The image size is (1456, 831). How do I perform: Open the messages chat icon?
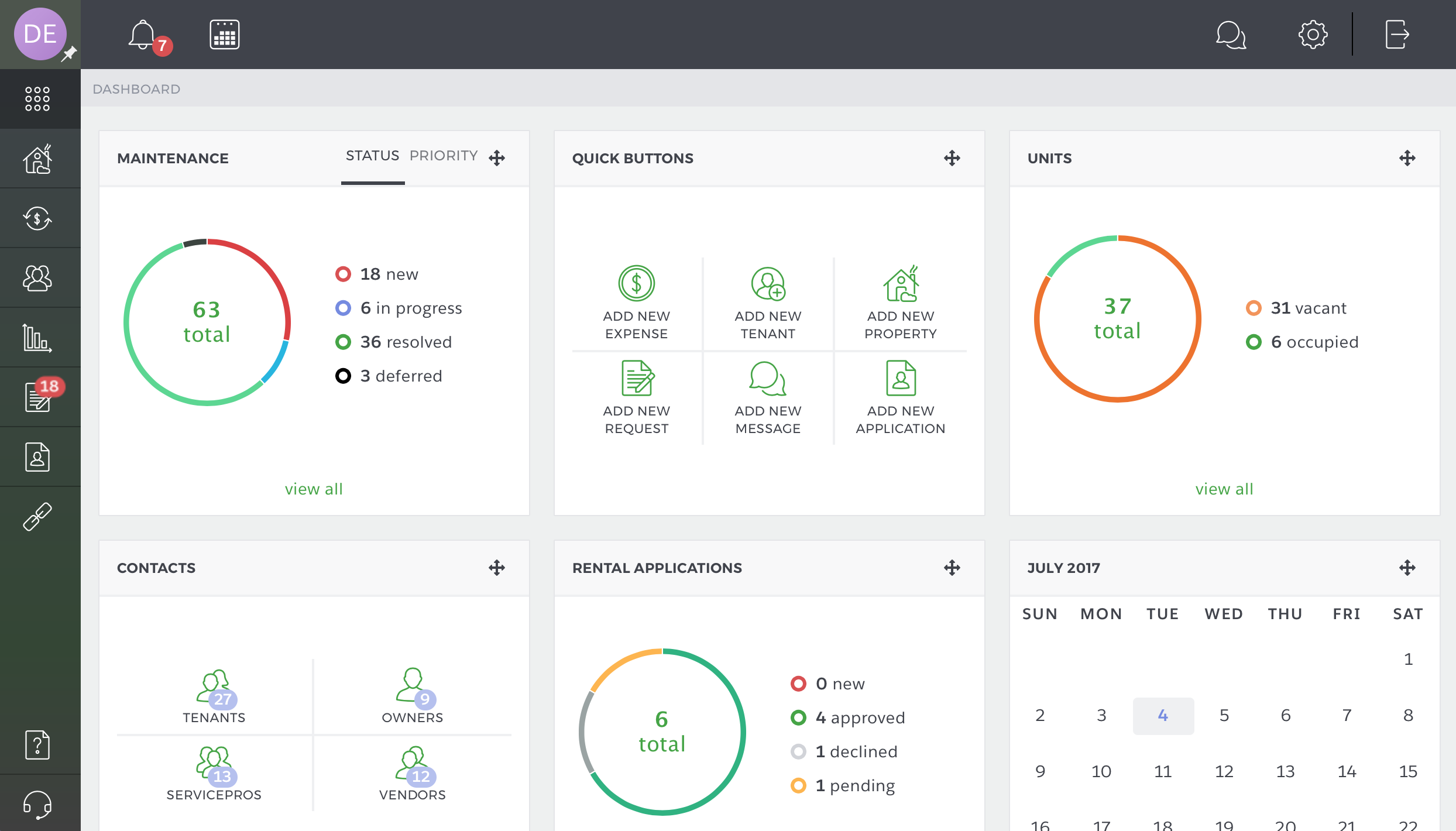click(x=1230, y=35)
